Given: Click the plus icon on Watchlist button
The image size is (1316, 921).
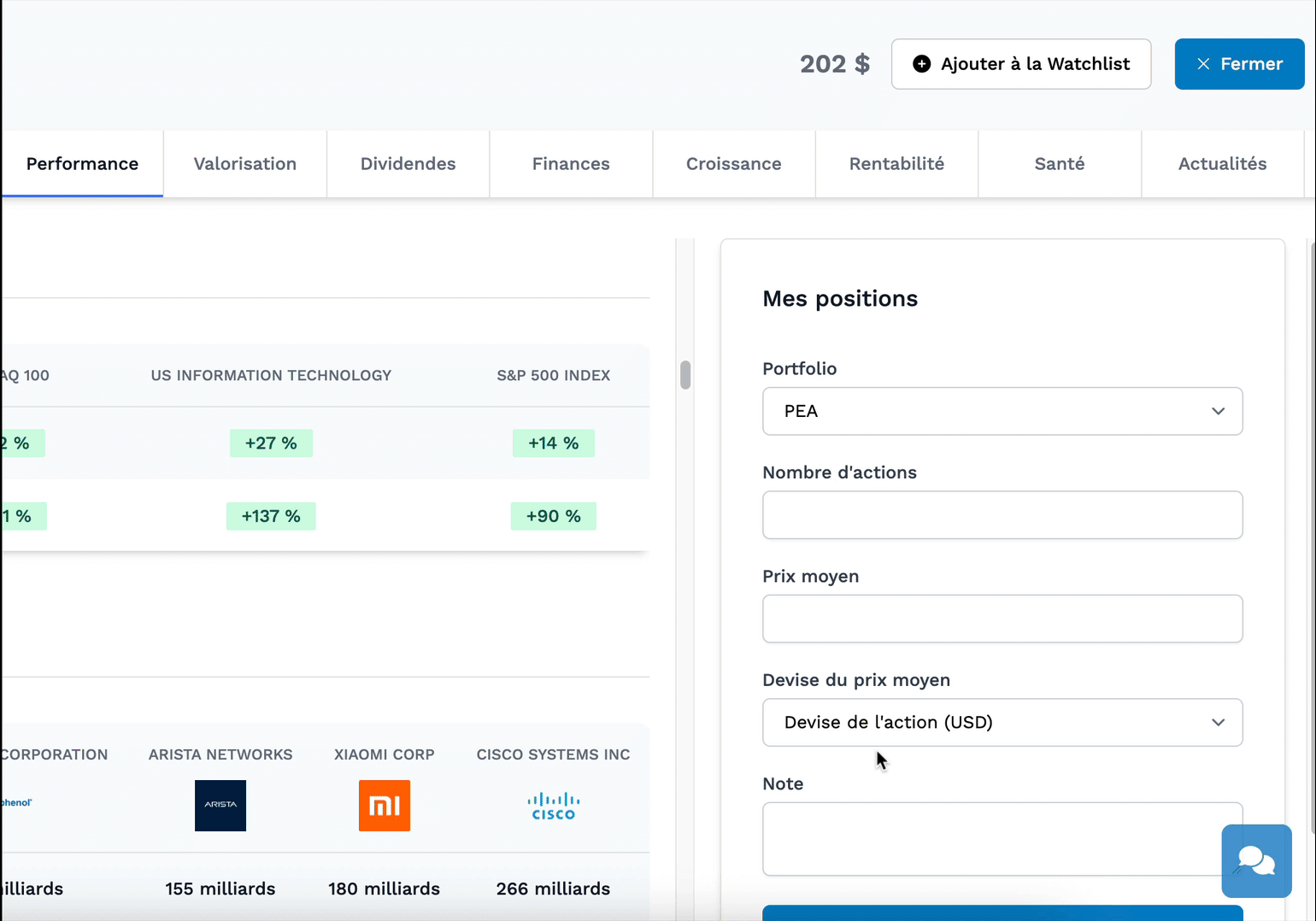Looking at the screenshot, I should [x=921, y=64].
